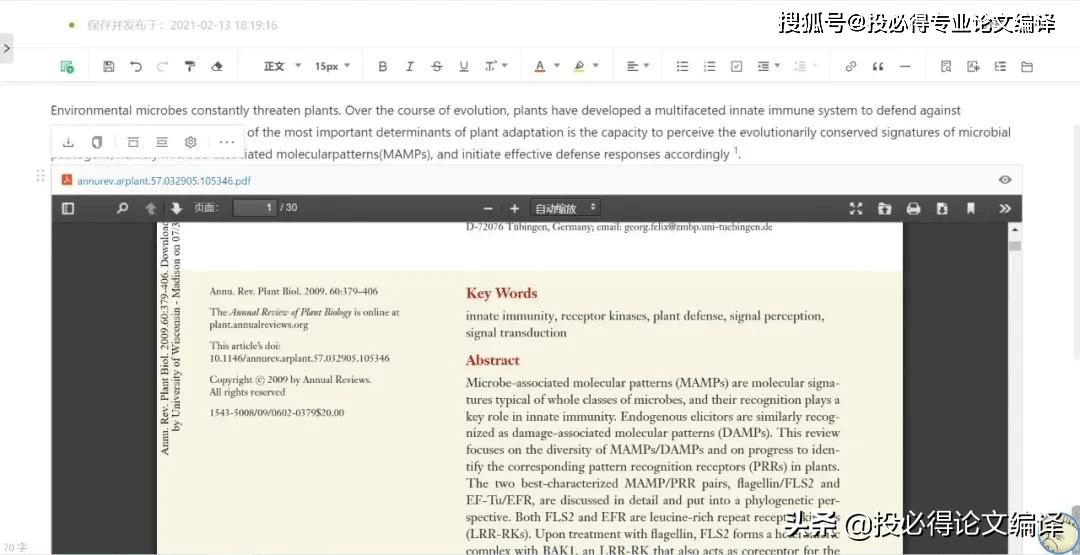Click the format painter icon
Screen dimensions: 1080x555
click(189, 67)
